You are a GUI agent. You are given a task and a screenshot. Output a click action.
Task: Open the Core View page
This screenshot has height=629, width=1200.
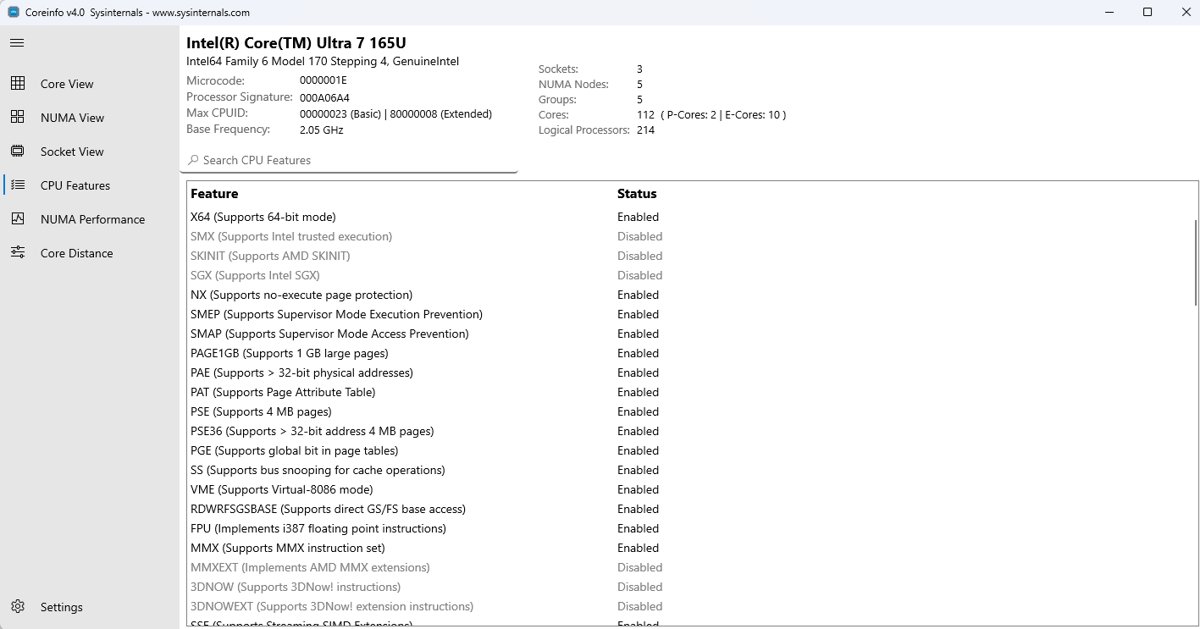point(89,84)
